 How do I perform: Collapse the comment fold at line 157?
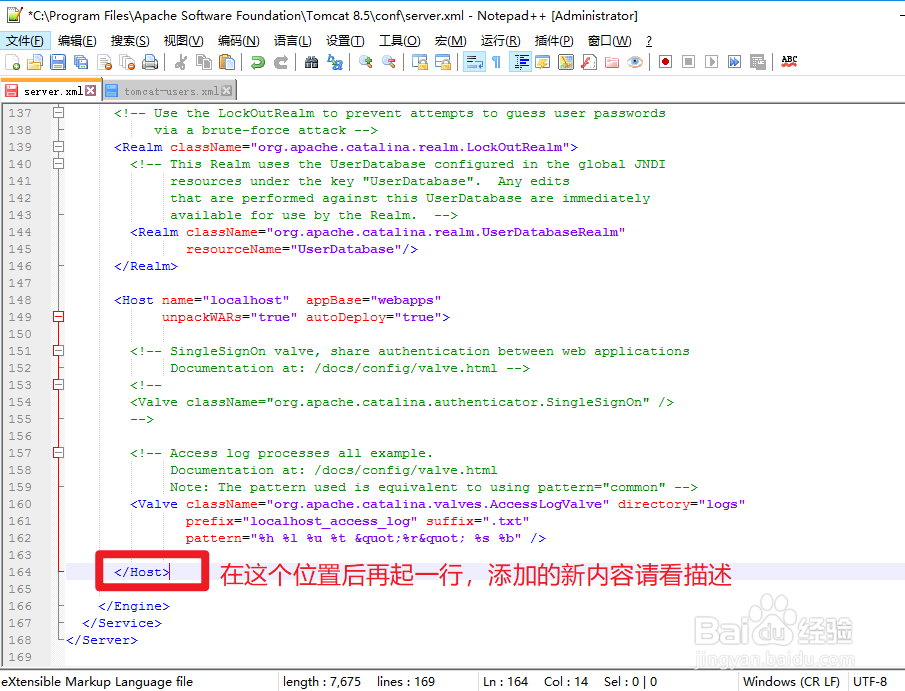[58, 453]
